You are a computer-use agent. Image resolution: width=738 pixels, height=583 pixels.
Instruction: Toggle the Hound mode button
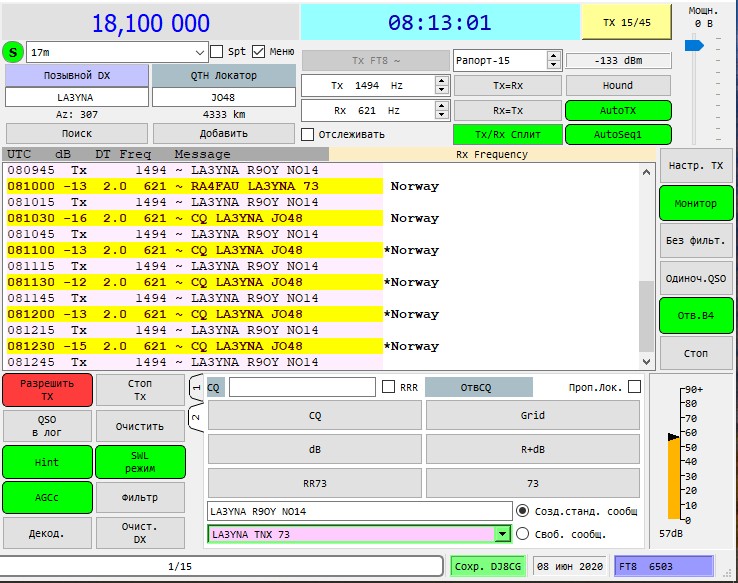(x=617, y=86)
